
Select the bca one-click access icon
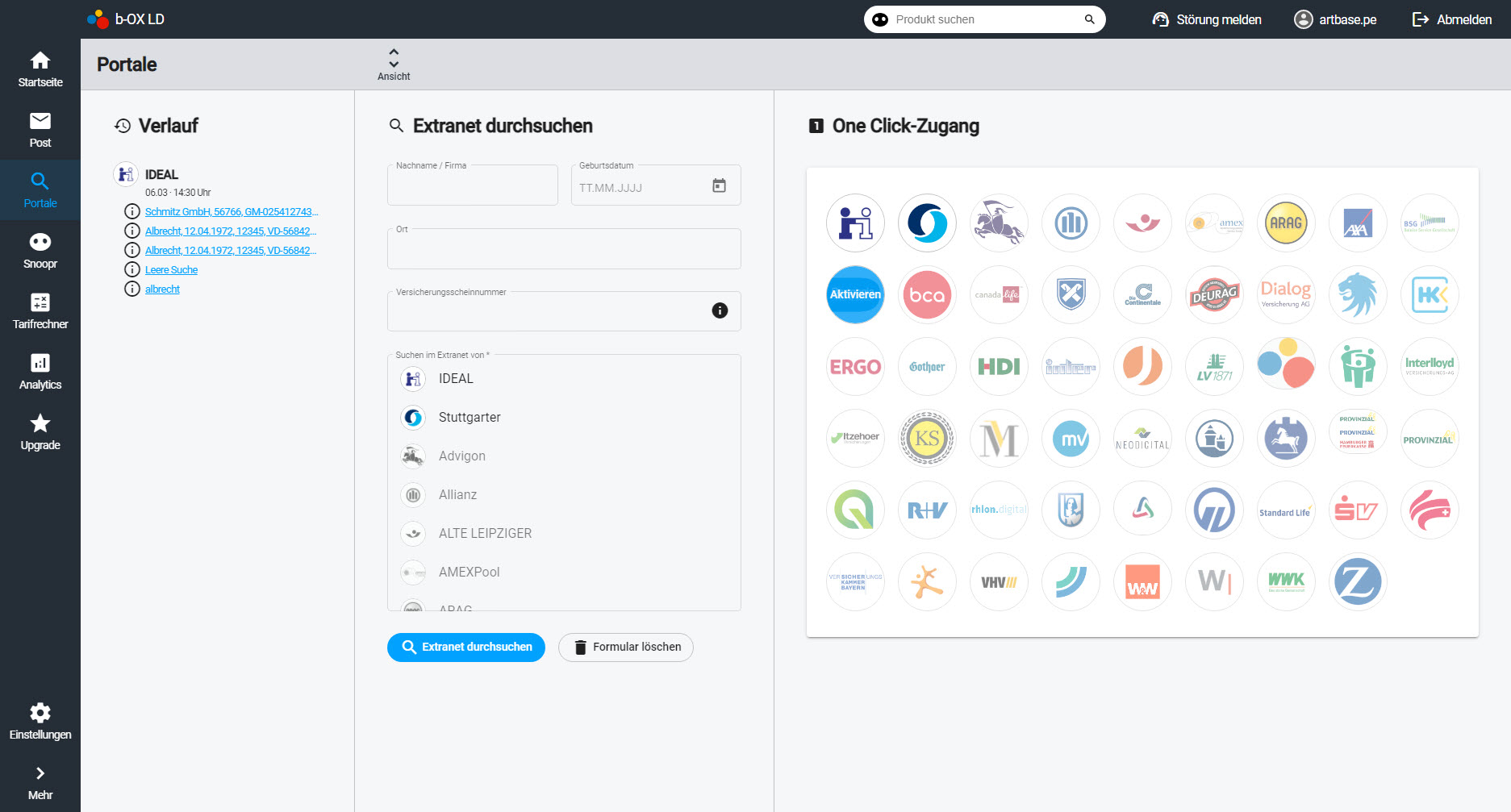click(x=927, y=295)
